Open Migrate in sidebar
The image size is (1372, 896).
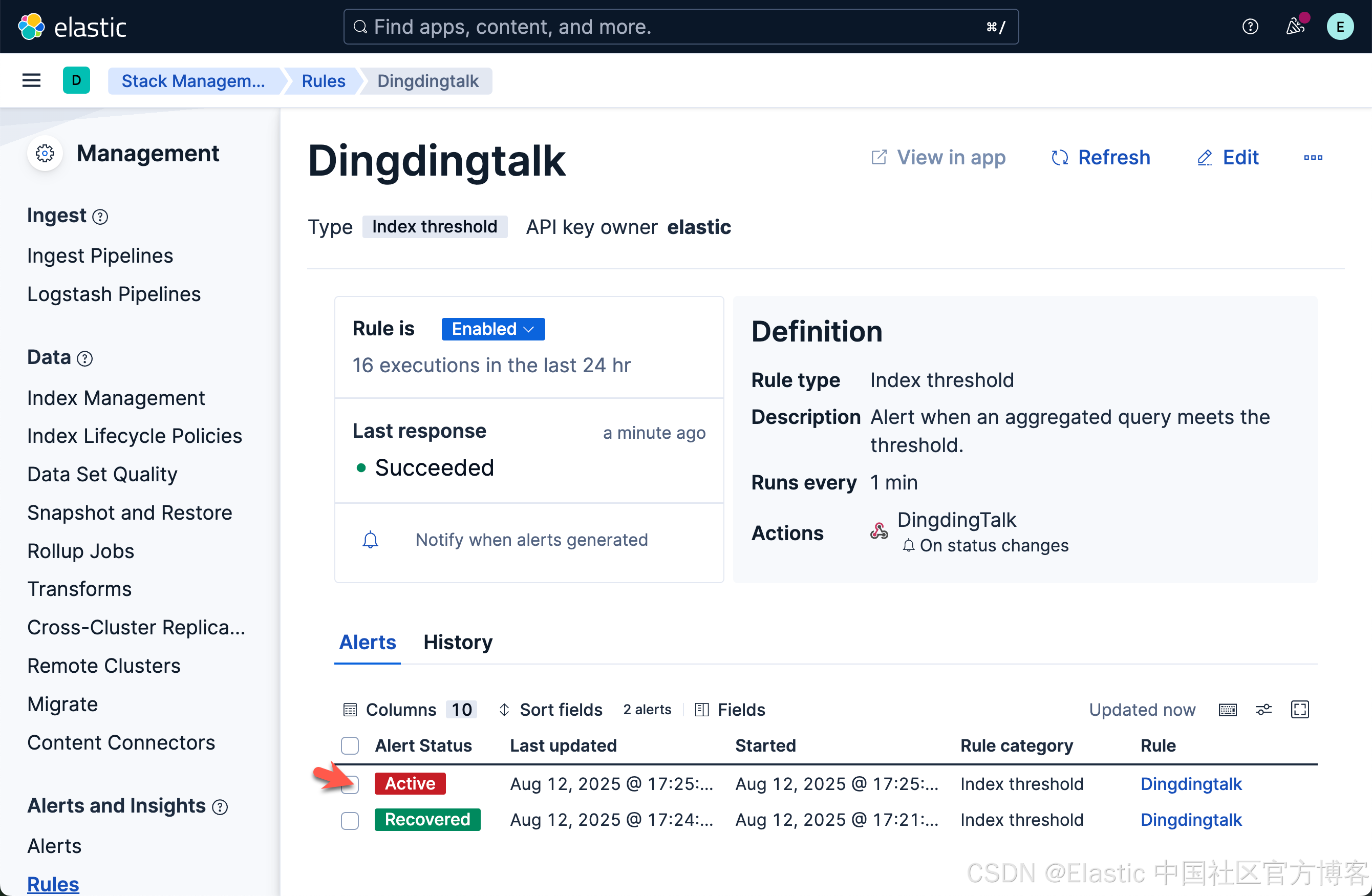coord(62,705)
